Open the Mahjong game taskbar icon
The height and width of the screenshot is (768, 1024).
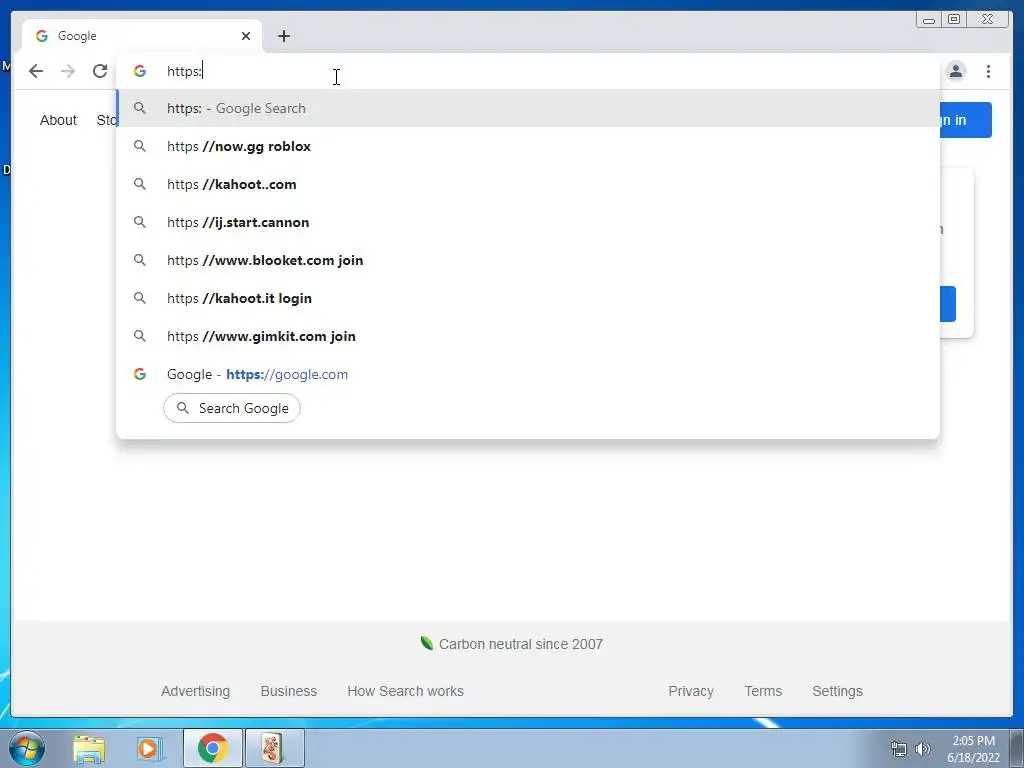[x=273, y=748]
